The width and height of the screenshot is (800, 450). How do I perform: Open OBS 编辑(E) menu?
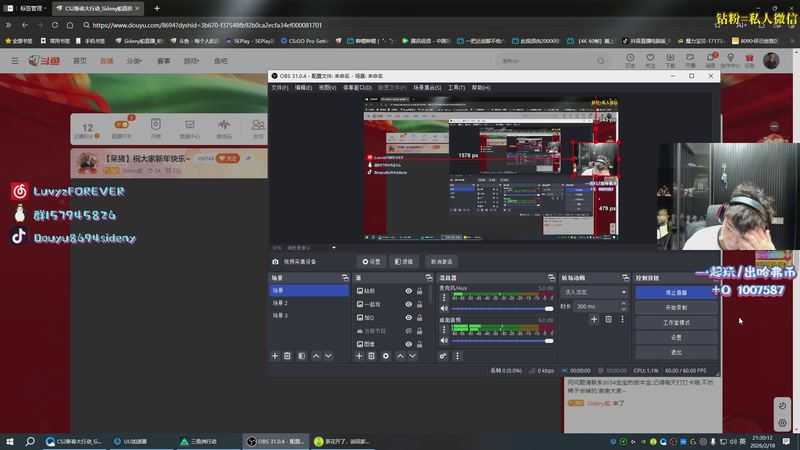[x=303, y=88]
